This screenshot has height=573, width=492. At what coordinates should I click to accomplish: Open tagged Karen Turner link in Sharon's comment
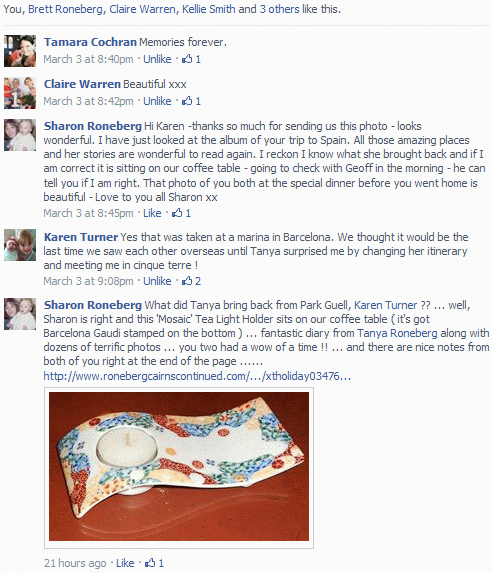pos(385,305)
